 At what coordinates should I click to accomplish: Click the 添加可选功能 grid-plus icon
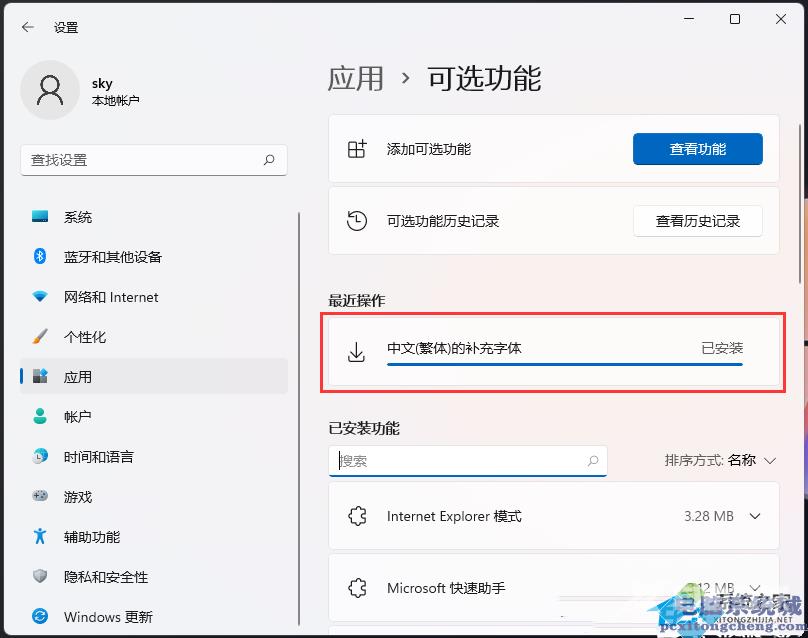[357, 149]
